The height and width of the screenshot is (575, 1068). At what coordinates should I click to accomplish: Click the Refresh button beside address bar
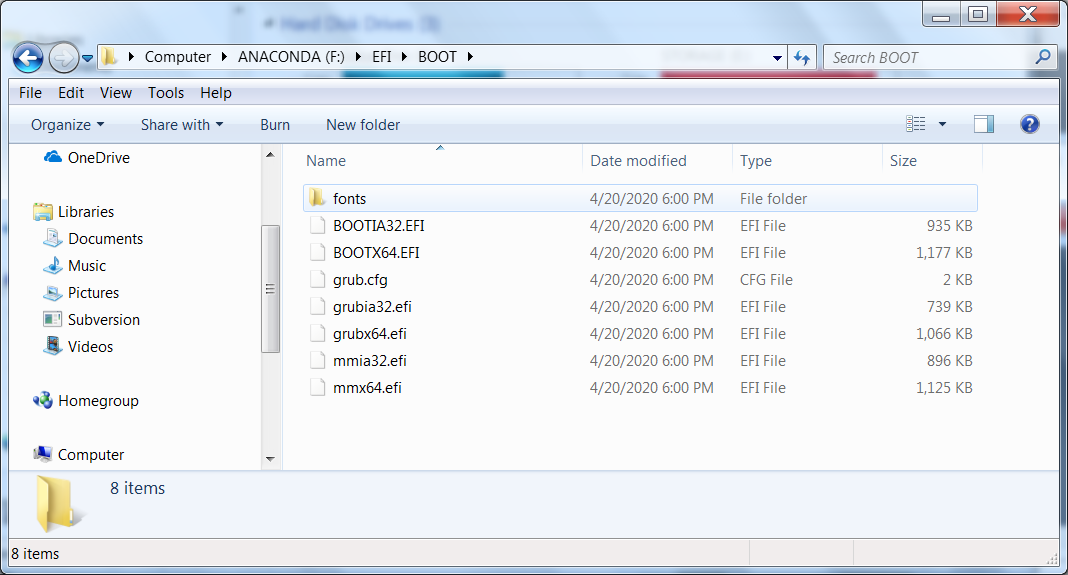(801, 58)
